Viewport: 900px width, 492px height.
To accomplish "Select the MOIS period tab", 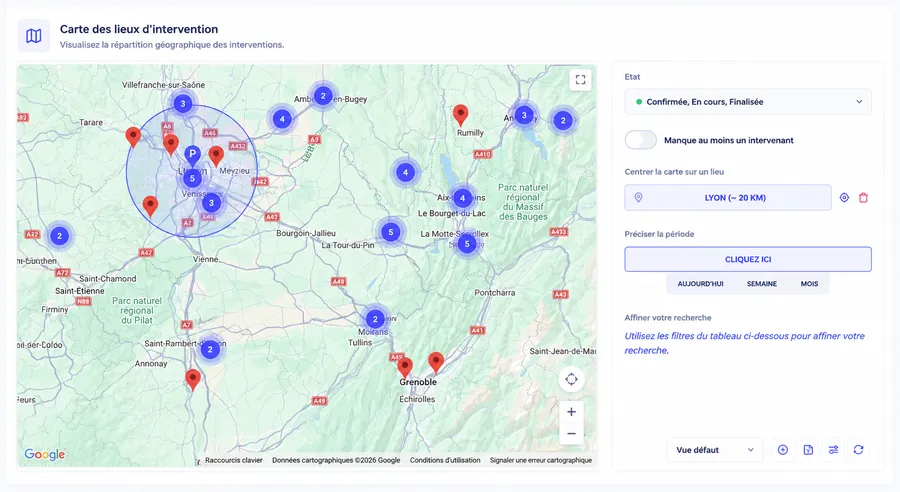I will (x=809, y=284).
